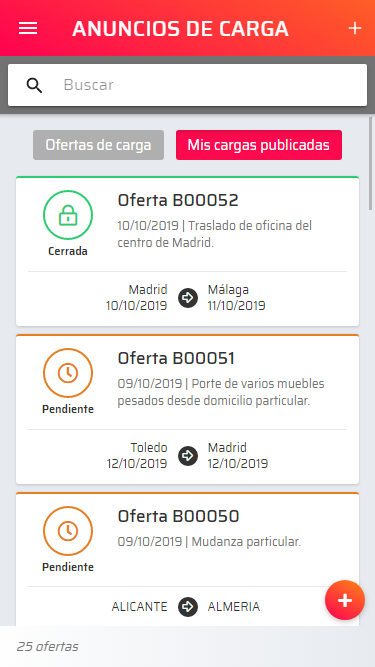Click the ALICANTE to ALMERIA arrow icon
Screen dimensions: 375x667
188,607
